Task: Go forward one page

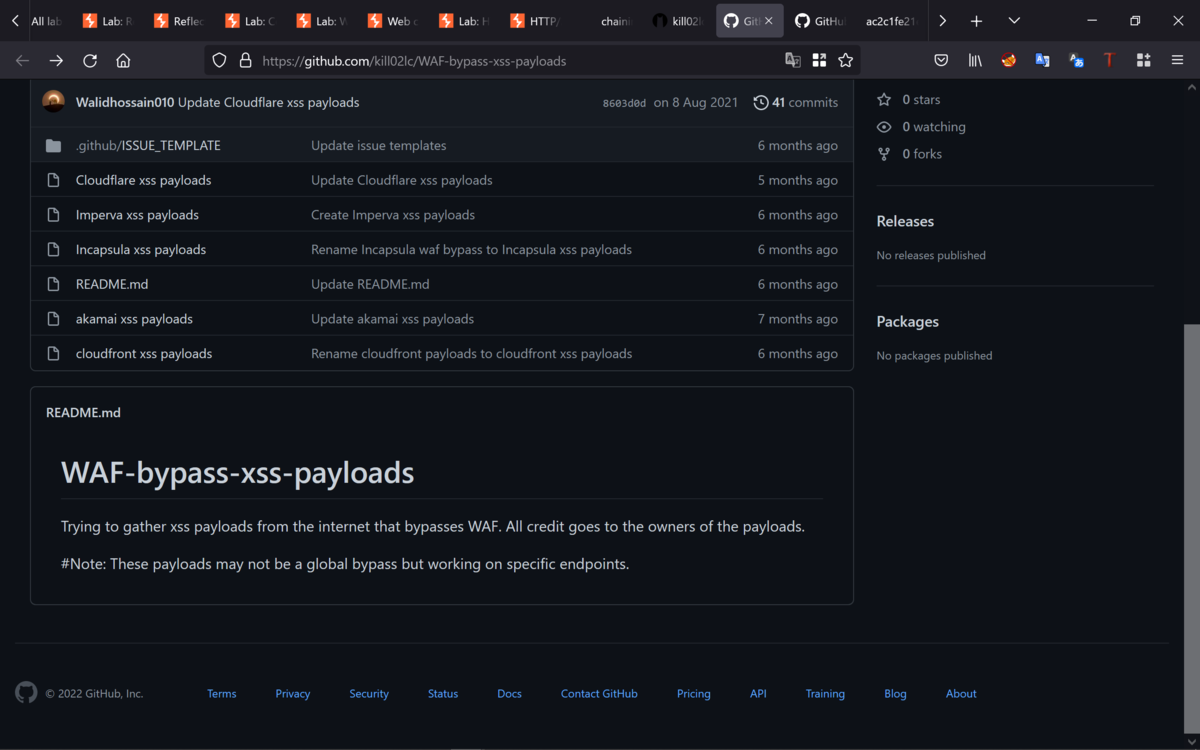Action: point(56,61)
